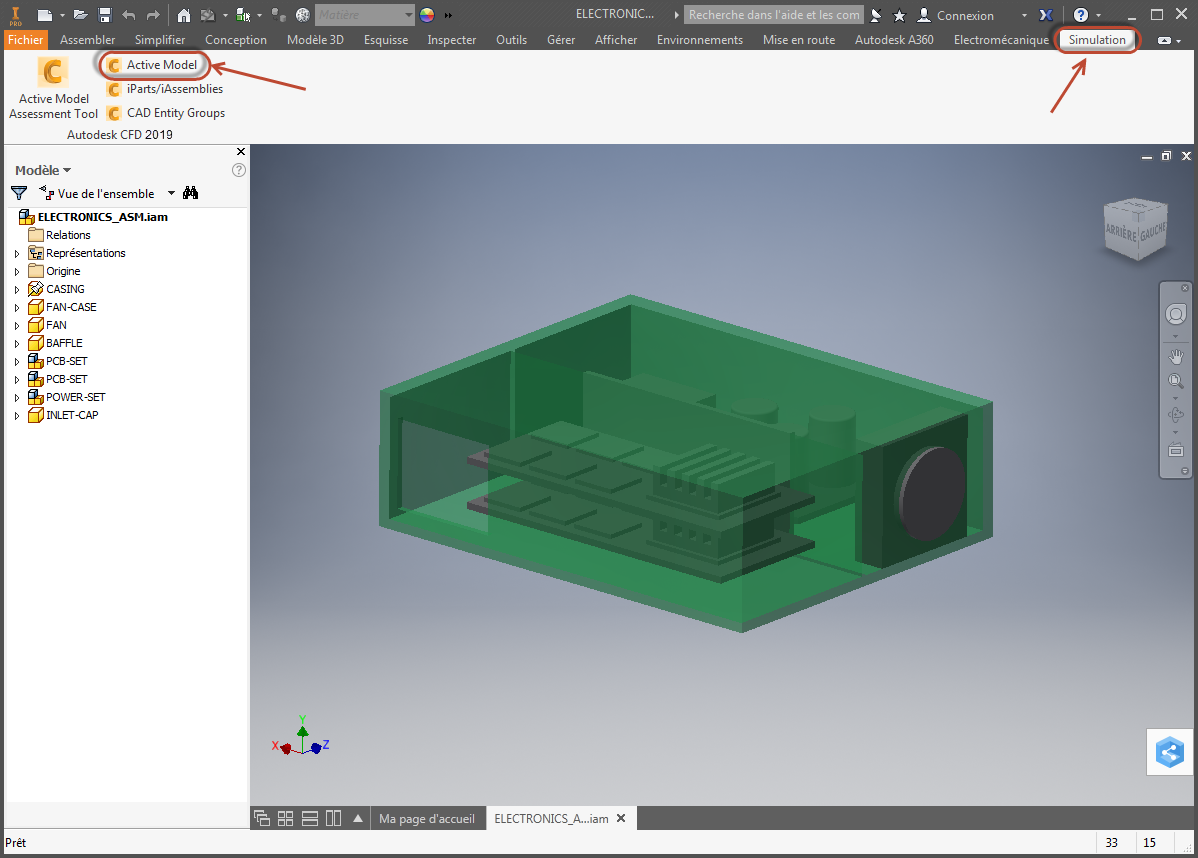Viewport: 1198px width, 858px height.
Task: Sign in via Connexion
Action: pos(956,15)
